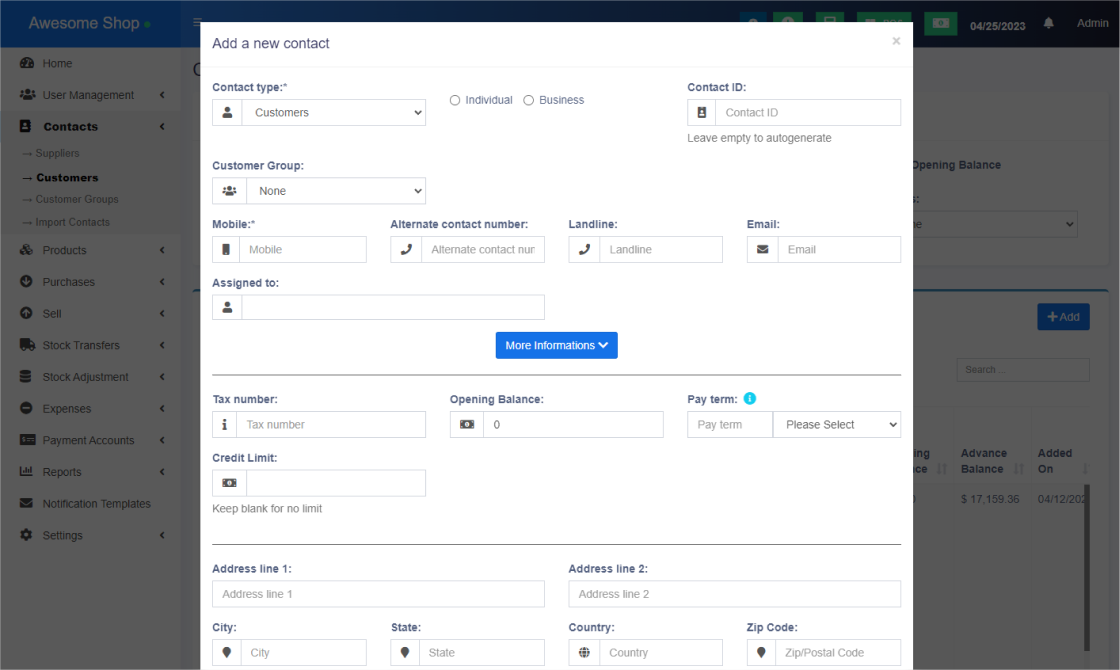This screenshot has height=670, width=1120.
Task: Click the Payment Accounts icon in sidebar
Action: (x=26, y=440)
